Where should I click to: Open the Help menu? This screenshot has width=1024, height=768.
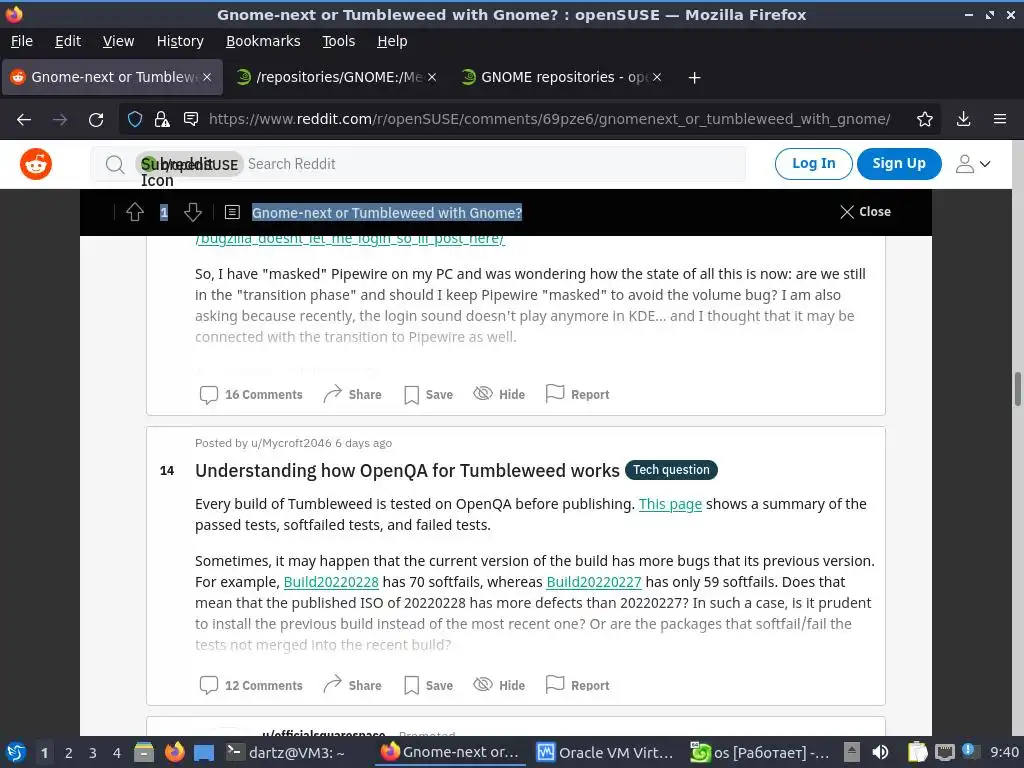tap(392, 41)
